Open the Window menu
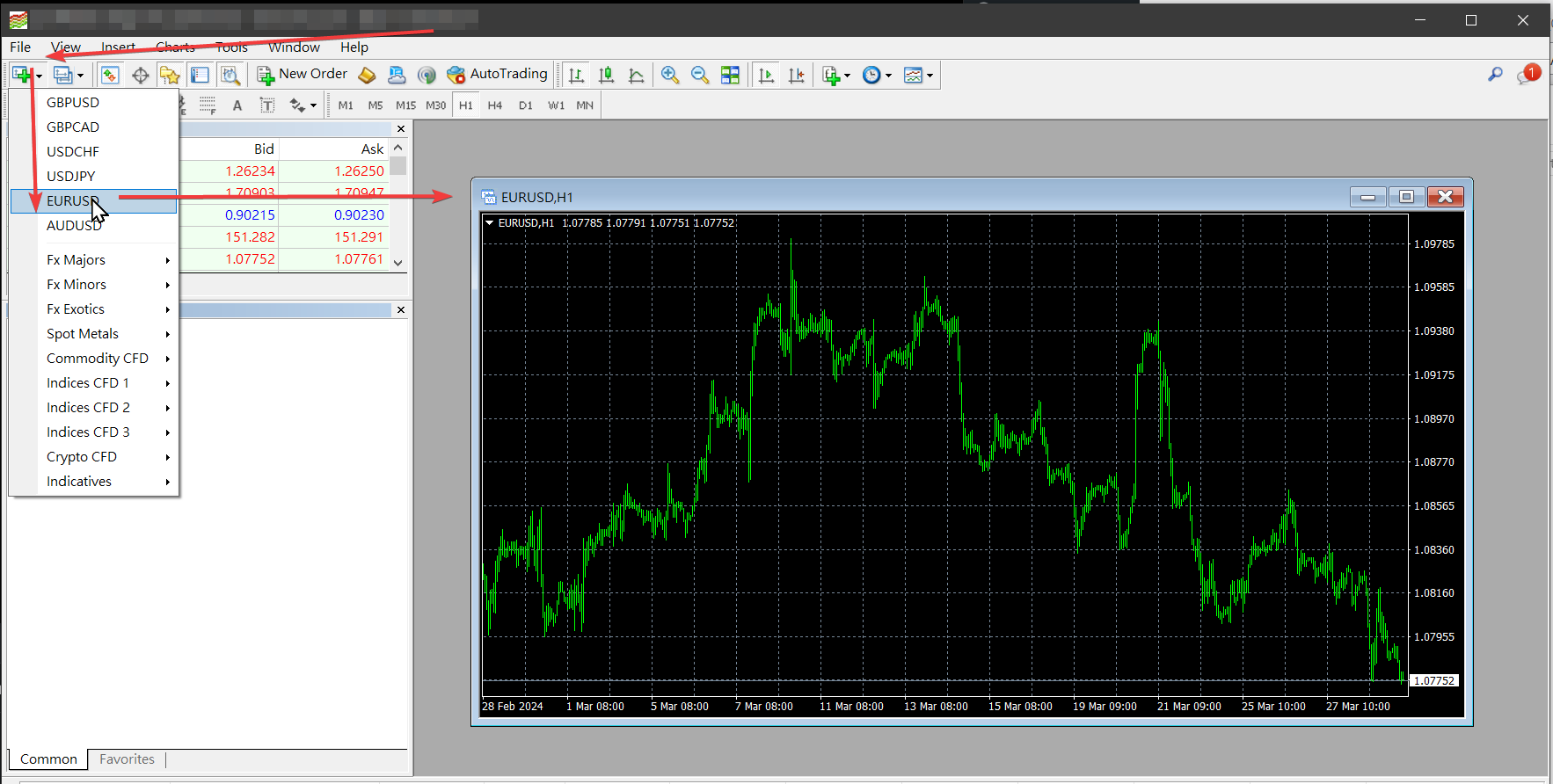 click(x=294, y=47)
